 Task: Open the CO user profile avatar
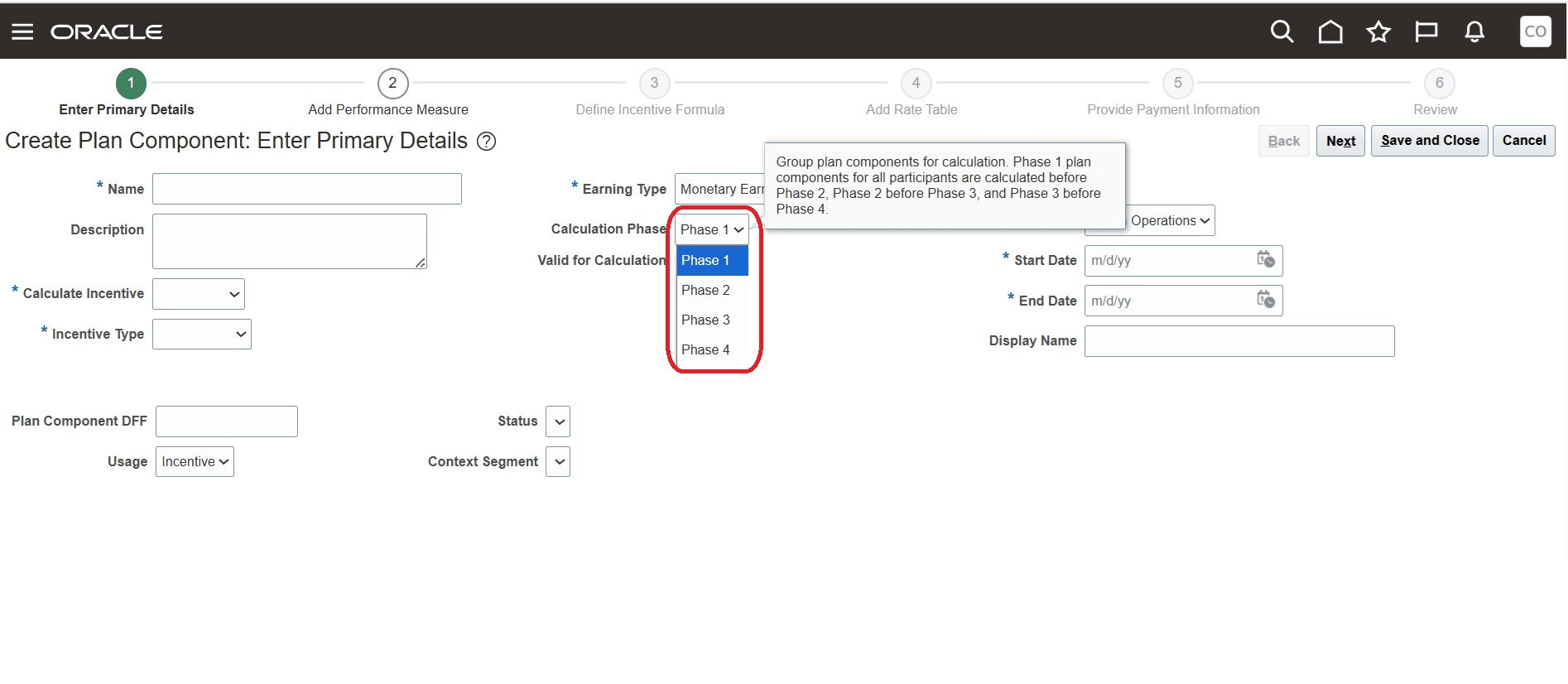click(1536, 31)
